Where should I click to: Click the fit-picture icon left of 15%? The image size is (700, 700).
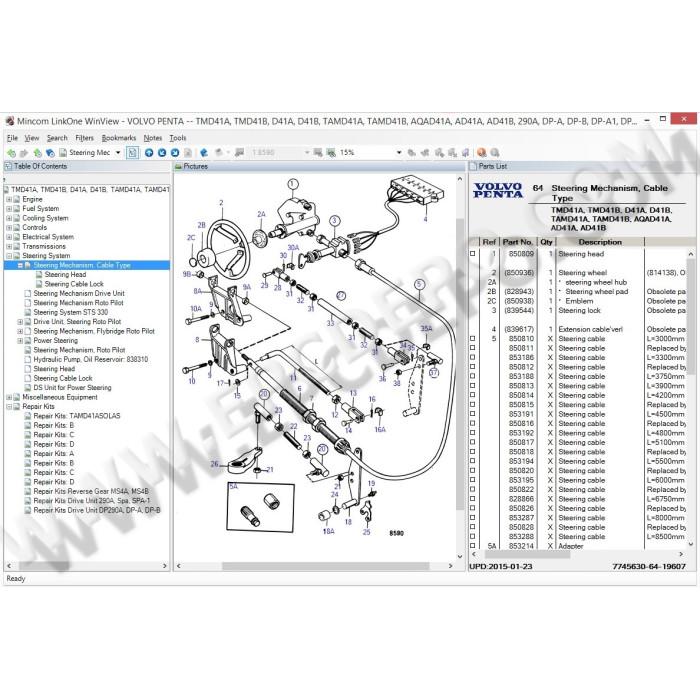(x=318, y=153)
